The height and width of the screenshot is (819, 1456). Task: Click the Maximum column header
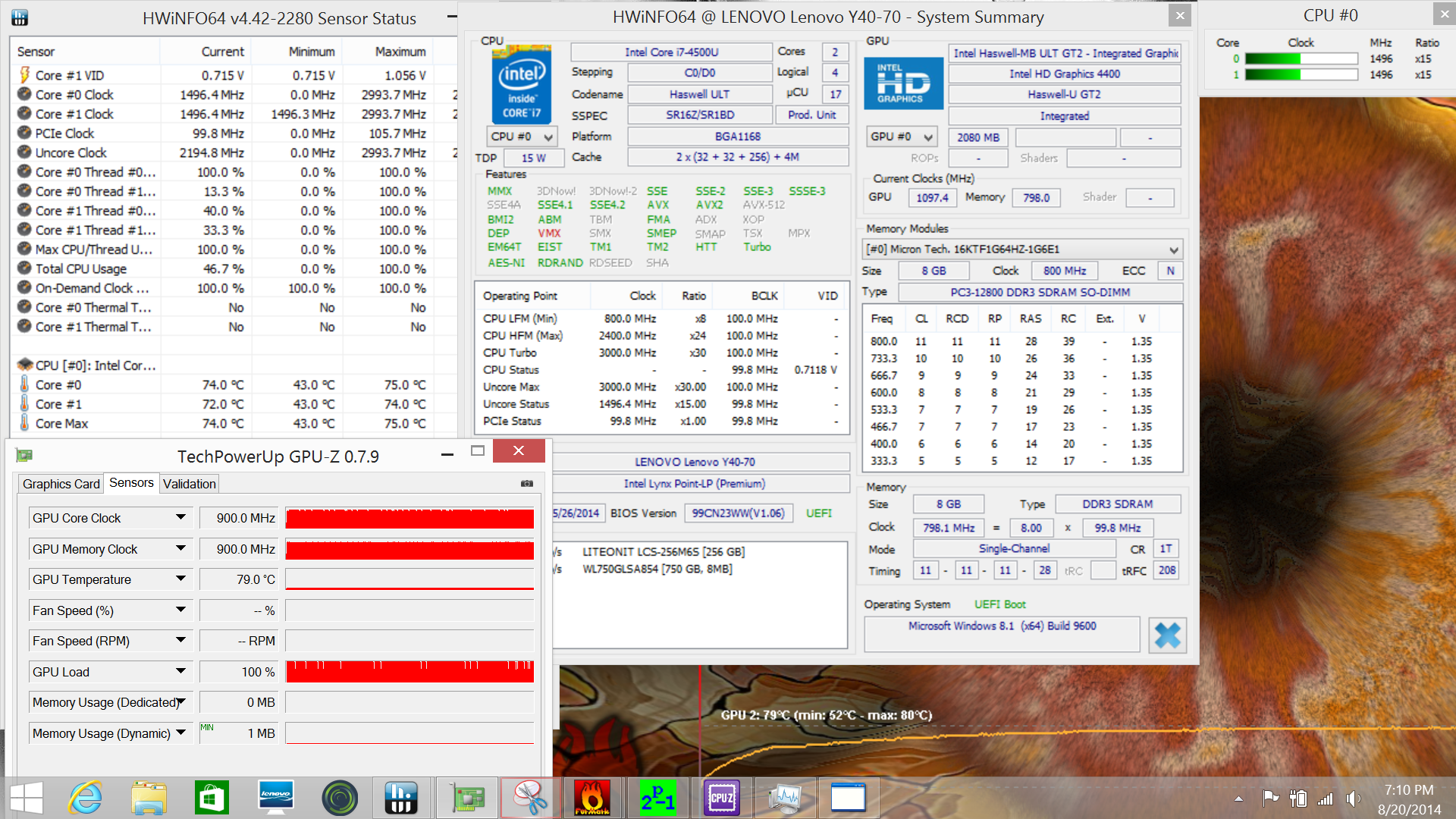(388, 52)
